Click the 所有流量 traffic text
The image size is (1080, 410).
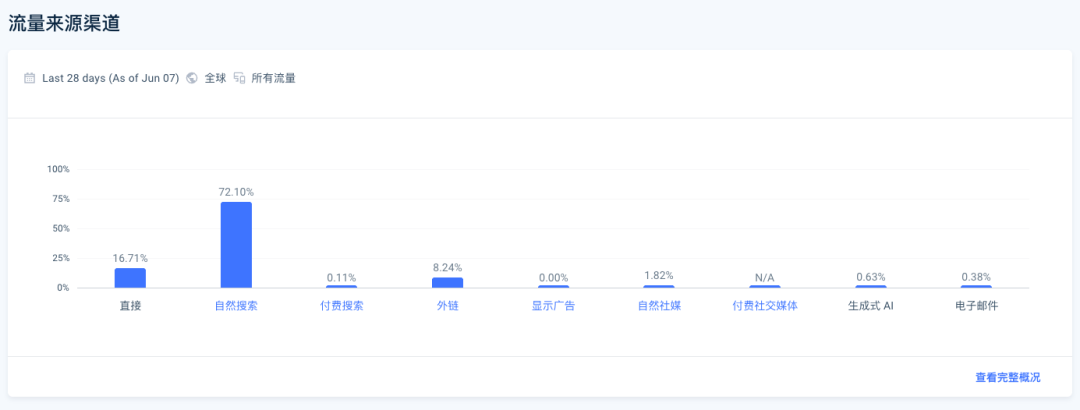pyautogui.click(x=273, y=78)
